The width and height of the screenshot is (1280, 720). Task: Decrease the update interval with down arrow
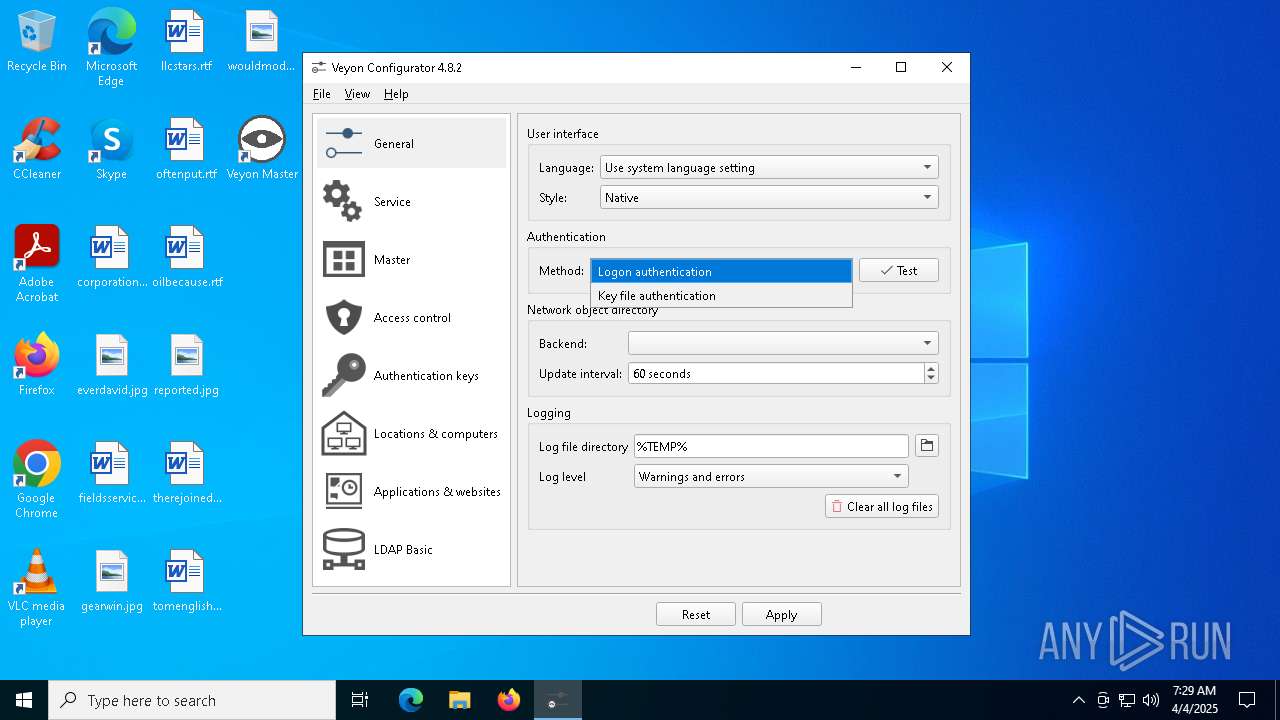coord(931,379)
